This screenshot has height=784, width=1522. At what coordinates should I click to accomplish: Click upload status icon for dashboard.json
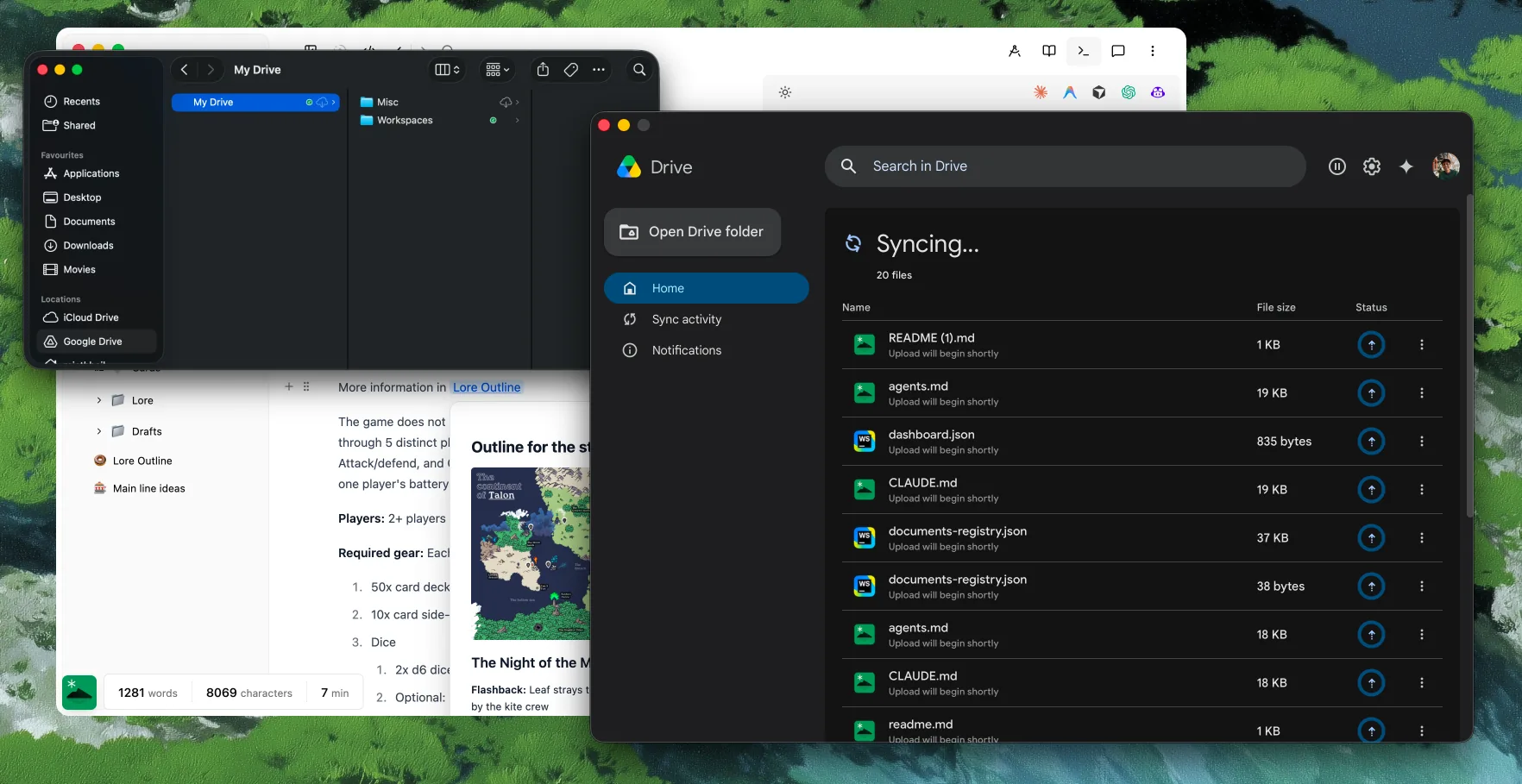pyautogui.click(x=1371, y=442)
